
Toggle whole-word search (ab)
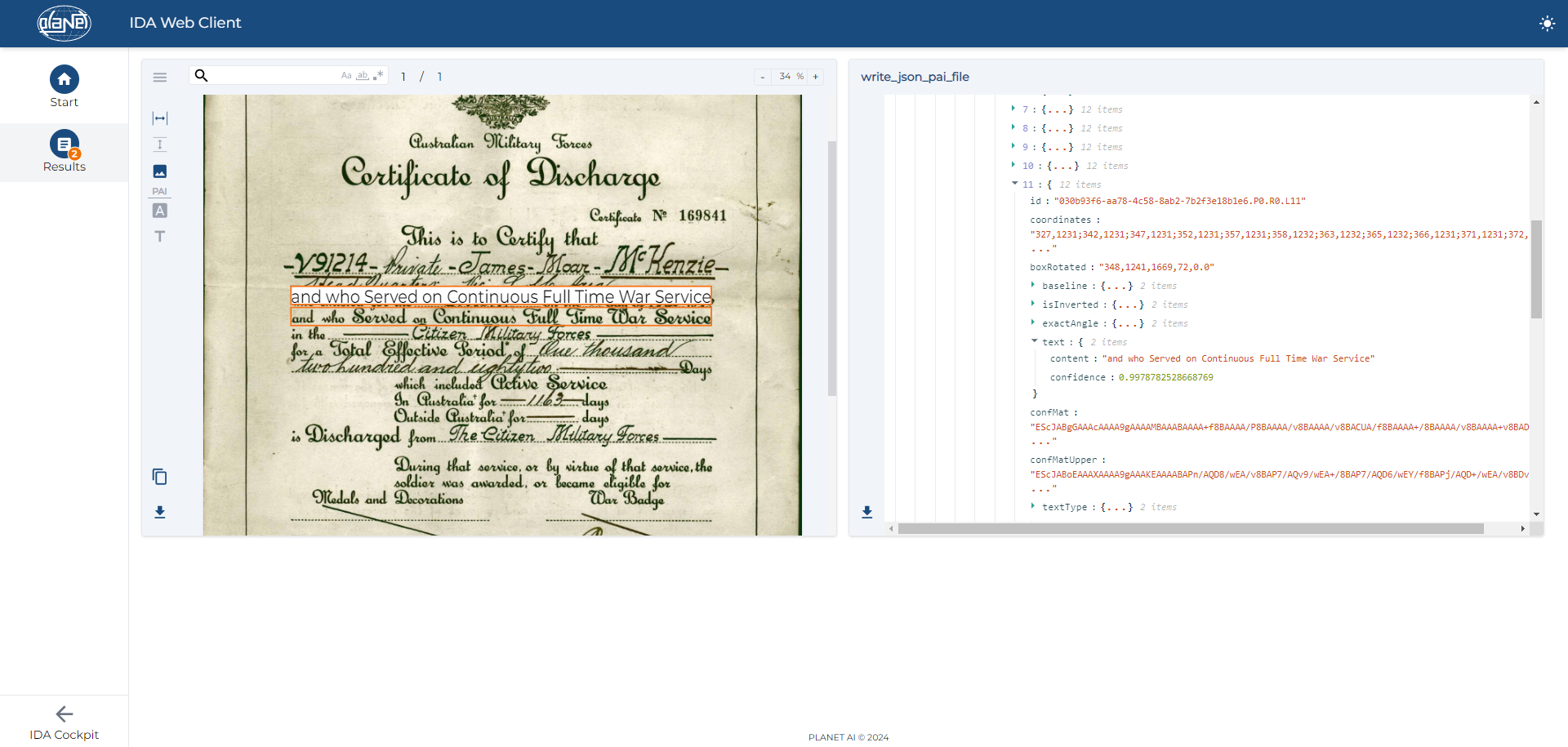[362, 75]
